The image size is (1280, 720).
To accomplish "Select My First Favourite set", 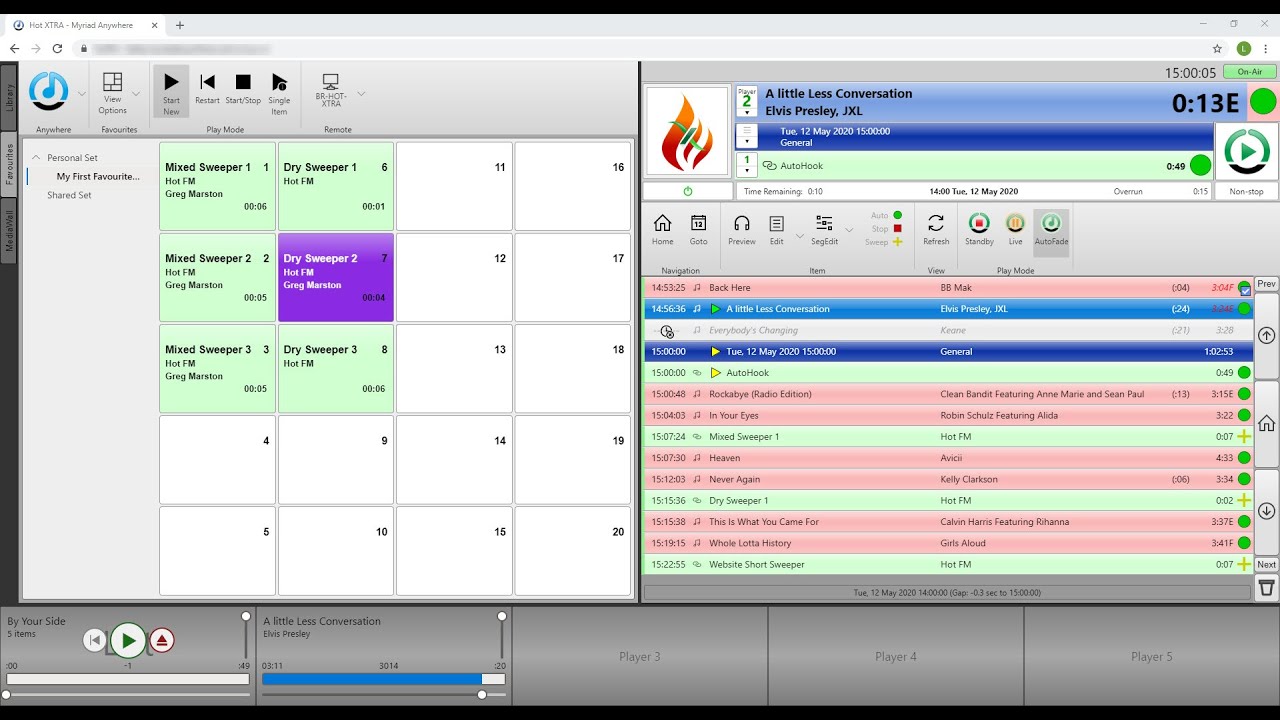I will click(98, 176).
